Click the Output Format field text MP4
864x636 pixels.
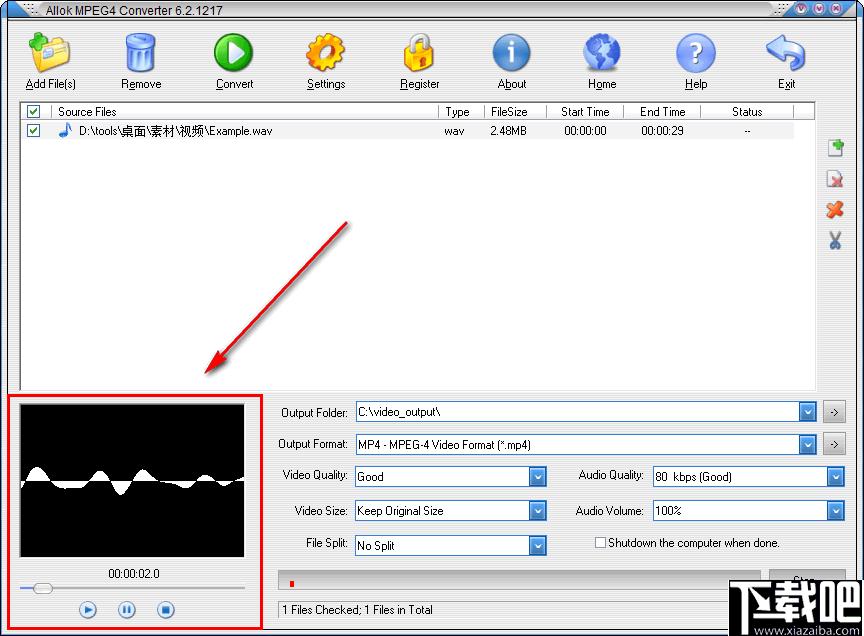444,445
